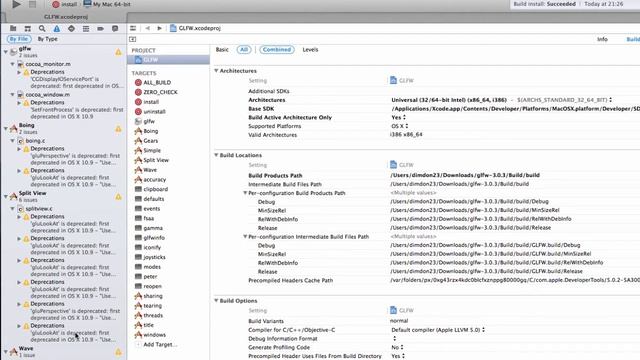The width and height of the screenshot is (640, 360).
Task: Click the Wave group warning icon
Action: pos(118,351)
